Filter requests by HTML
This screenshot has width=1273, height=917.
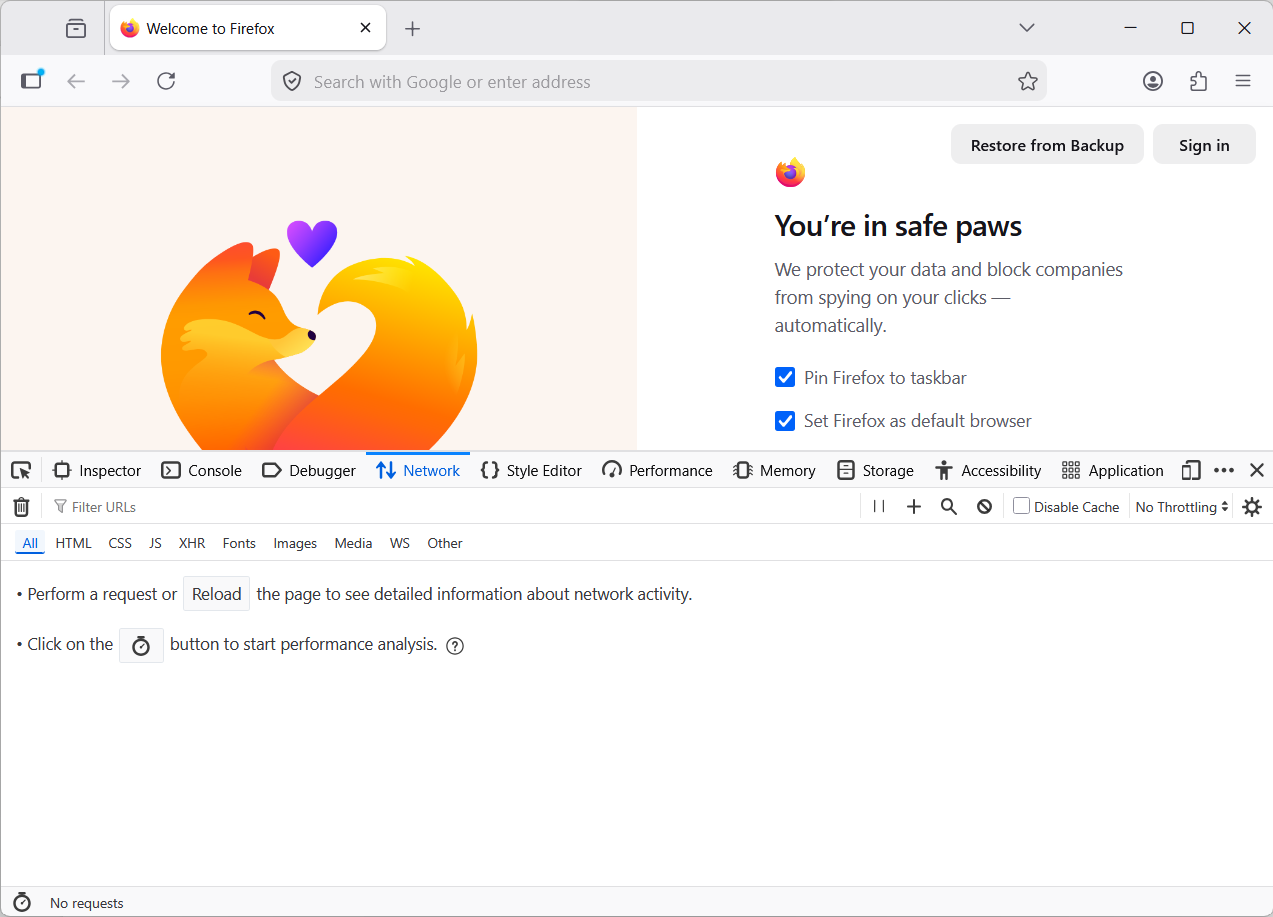73,543
